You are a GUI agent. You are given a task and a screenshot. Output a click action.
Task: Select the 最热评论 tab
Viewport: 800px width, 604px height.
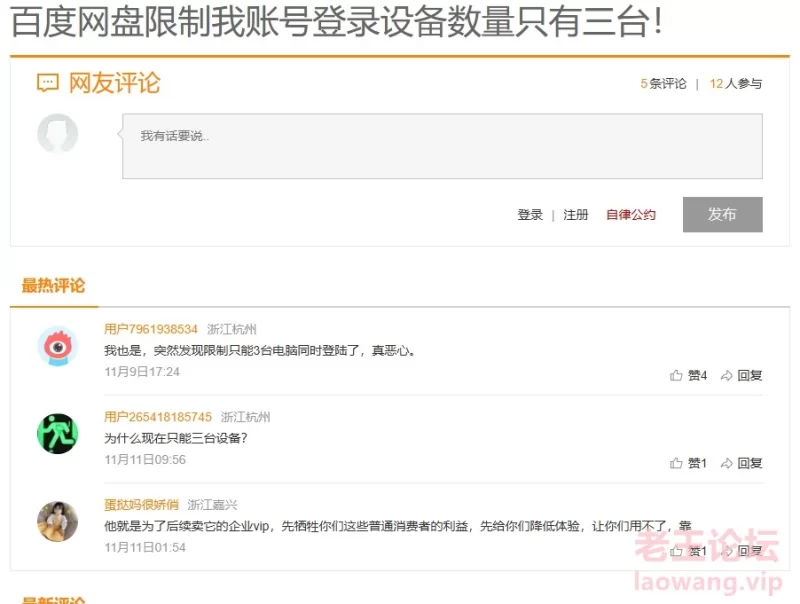tap(54, 286)
